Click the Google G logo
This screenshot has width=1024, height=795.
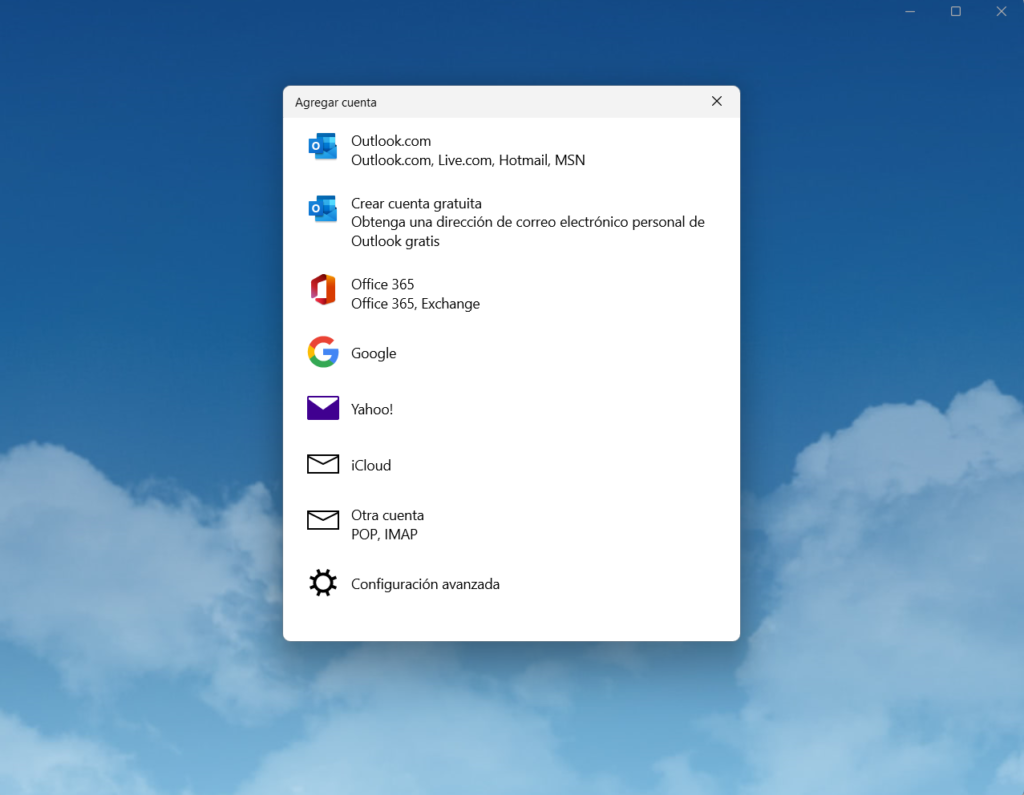point(323,352)
